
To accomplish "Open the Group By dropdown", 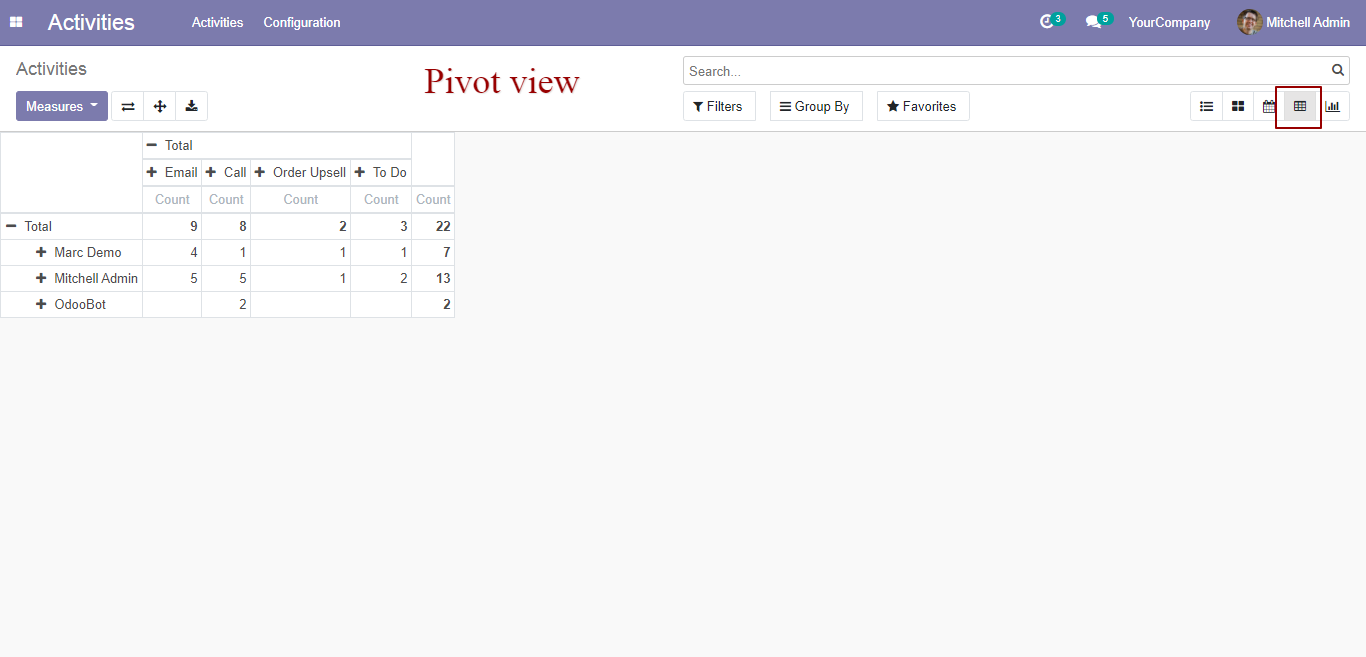I will tap(816, 106).
